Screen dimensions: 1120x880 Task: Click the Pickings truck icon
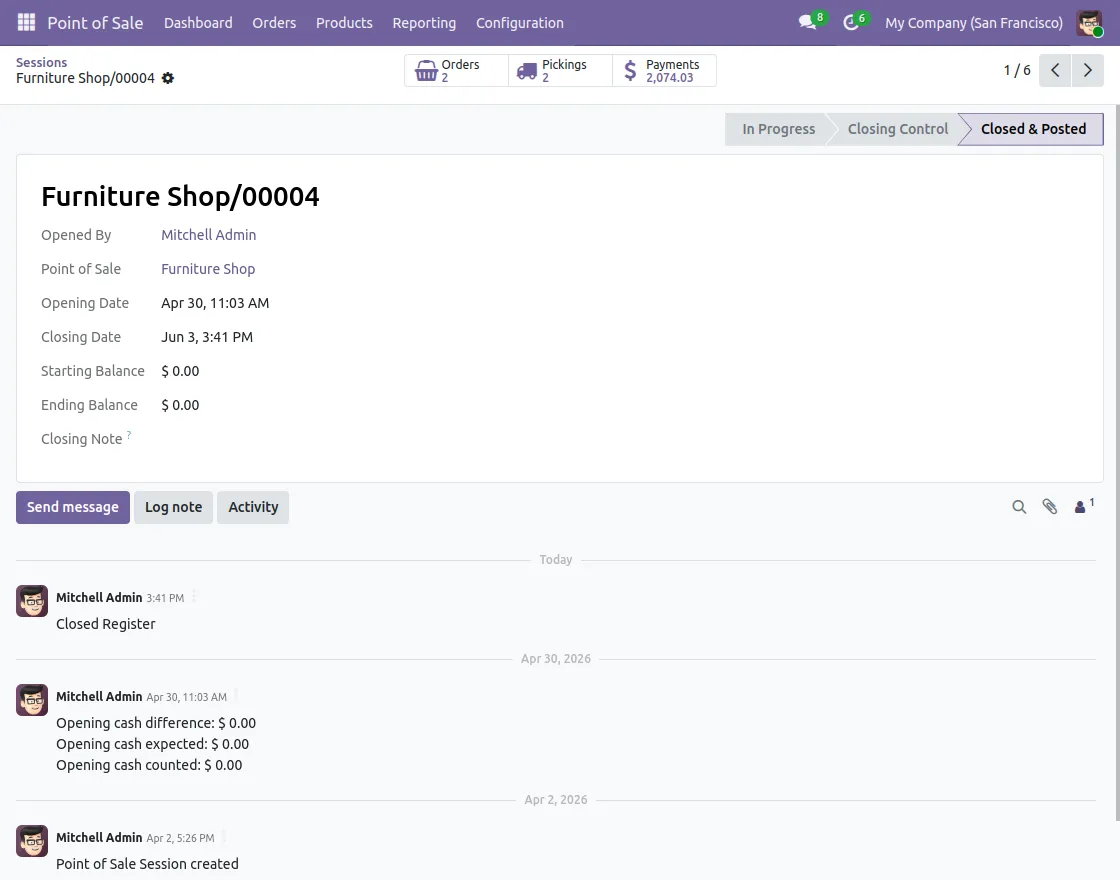click(527, 71)
